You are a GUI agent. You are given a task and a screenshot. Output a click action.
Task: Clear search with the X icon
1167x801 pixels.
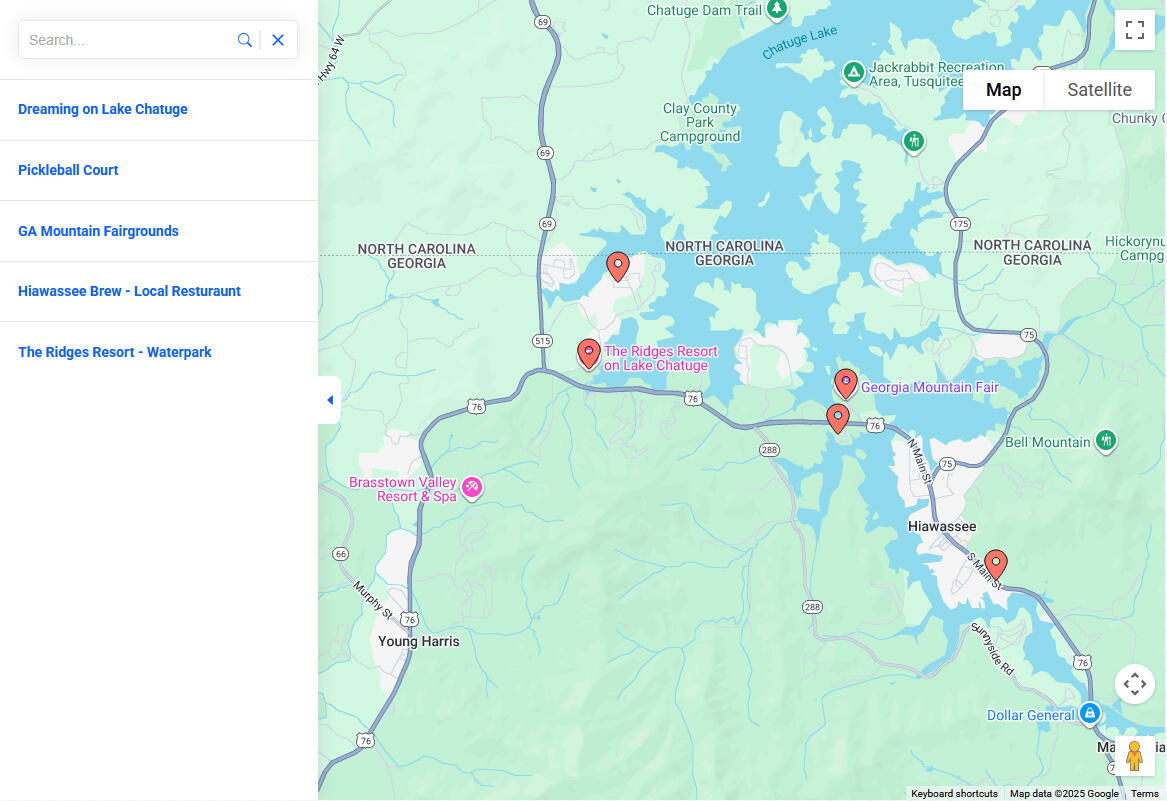(278, 40)
